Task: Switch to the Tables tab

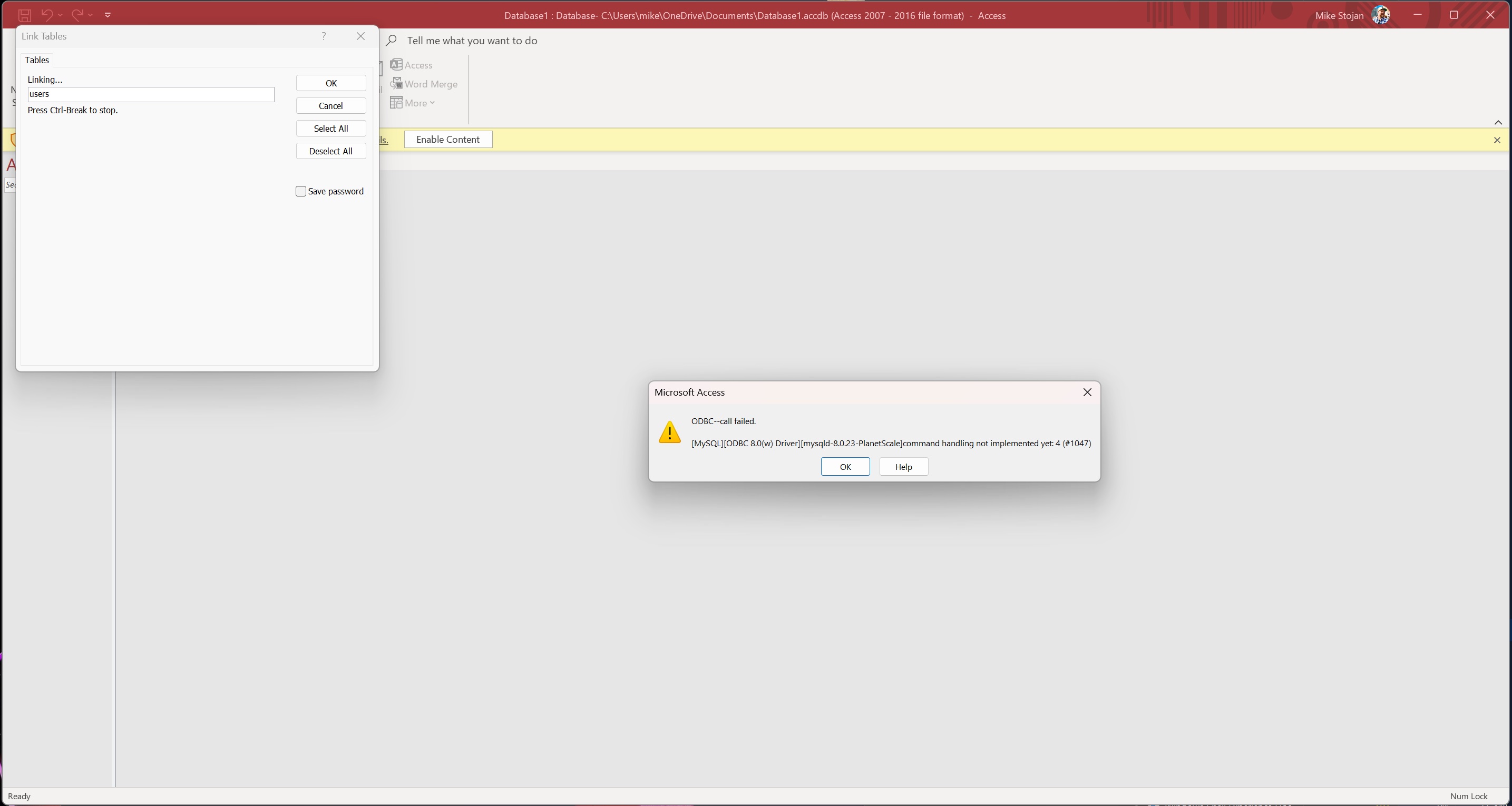Action: click(x=36, y=60)
